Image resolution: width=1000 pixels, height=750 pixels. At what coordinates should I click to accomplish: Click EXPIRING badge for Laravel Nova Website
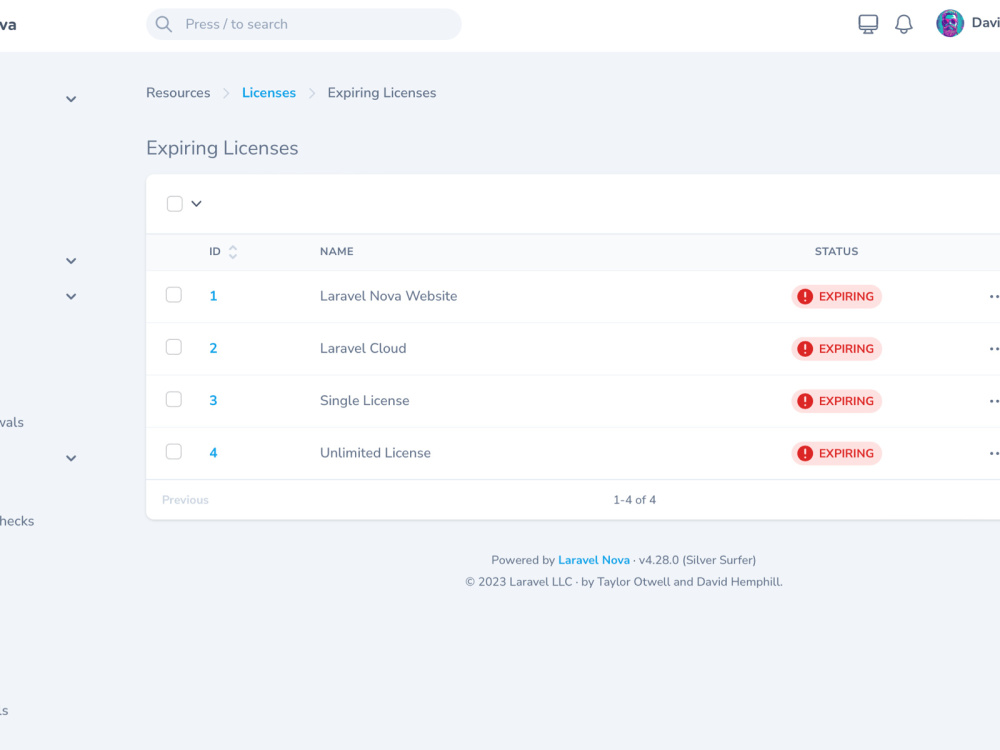click(836, 297)
